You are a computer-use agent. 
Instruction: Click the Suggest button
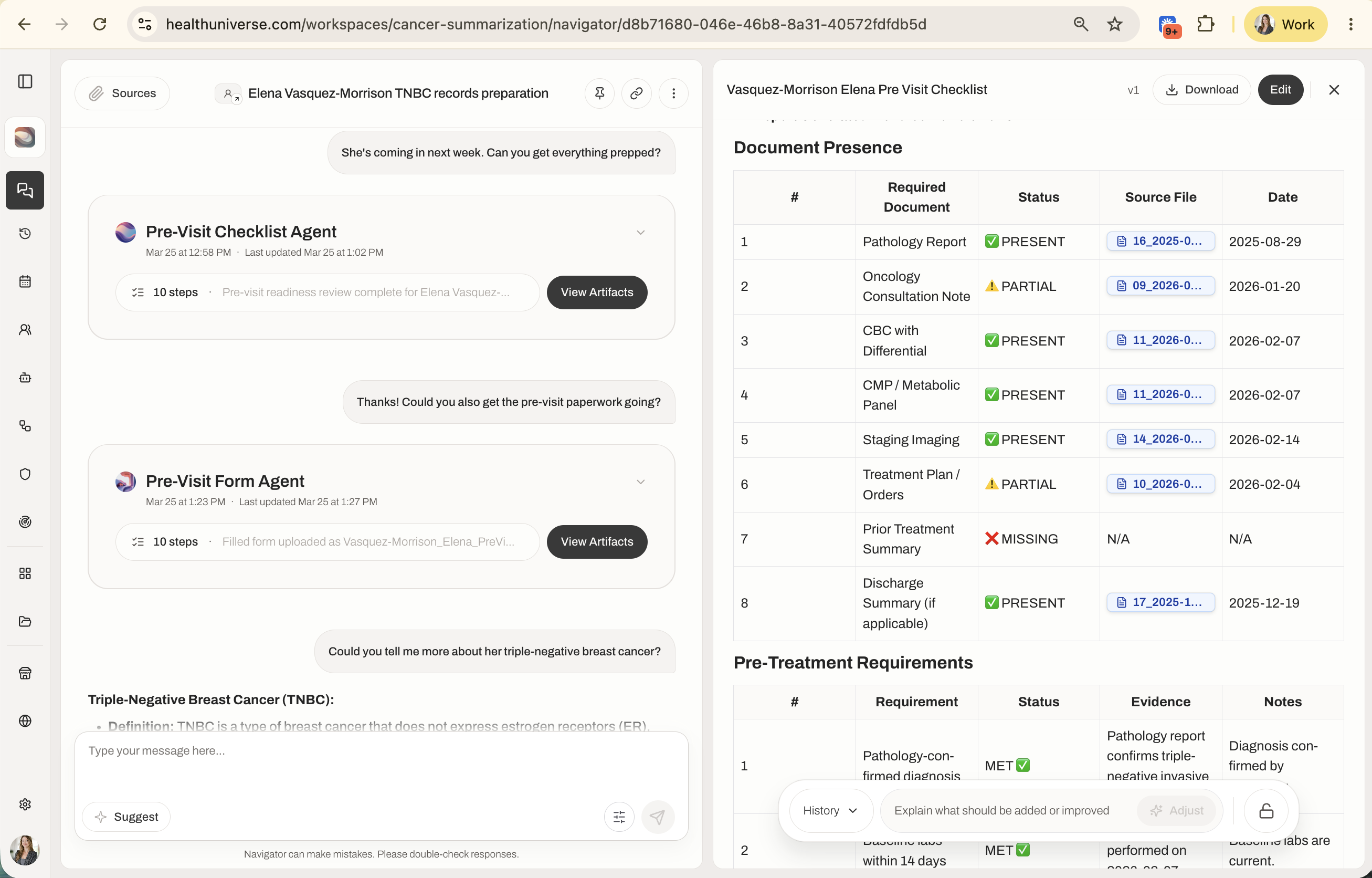click(x=126, y=817)
